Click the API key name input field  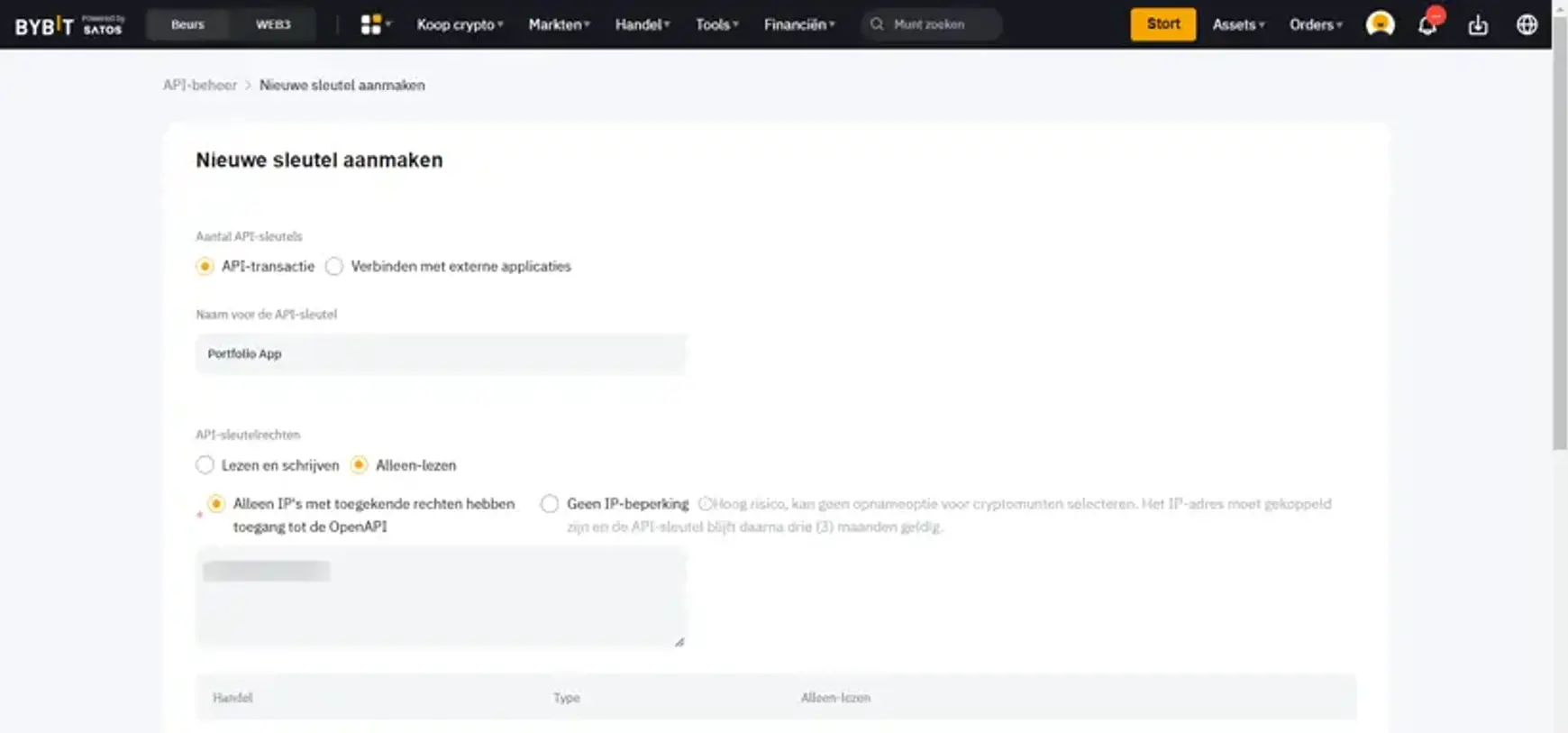[x=441, y=353]
